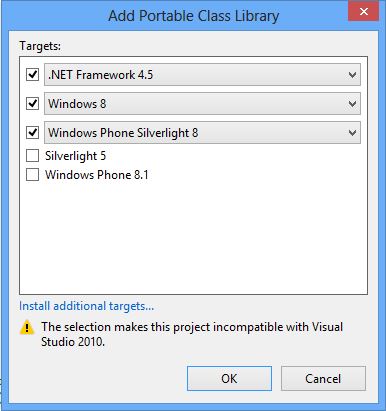Expand the Windows Phone Silverlight dropdown arrow
Screen dimensions: 386x411
pyautogui.click(x=352, y=133)
